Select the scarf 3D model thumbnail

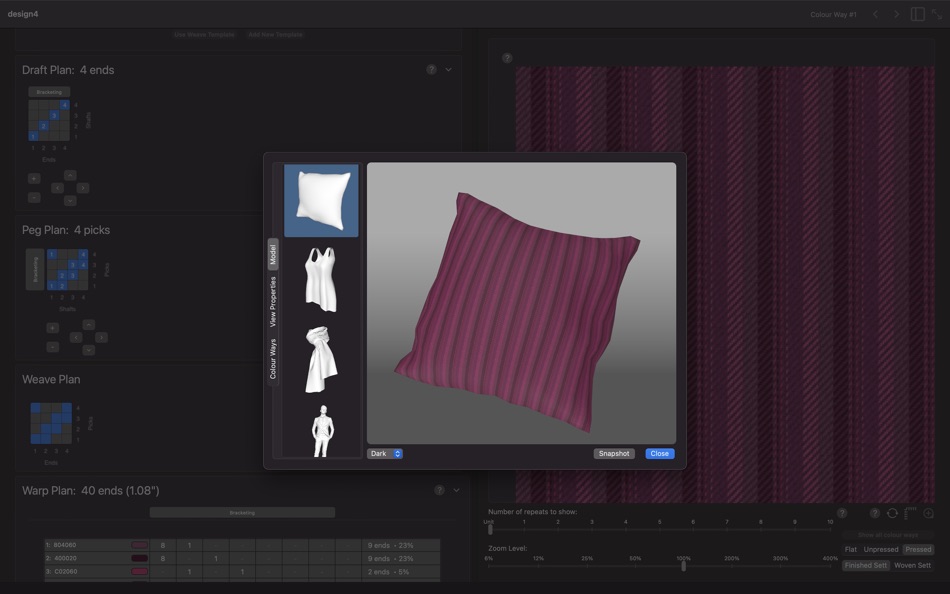click(321, 359)
